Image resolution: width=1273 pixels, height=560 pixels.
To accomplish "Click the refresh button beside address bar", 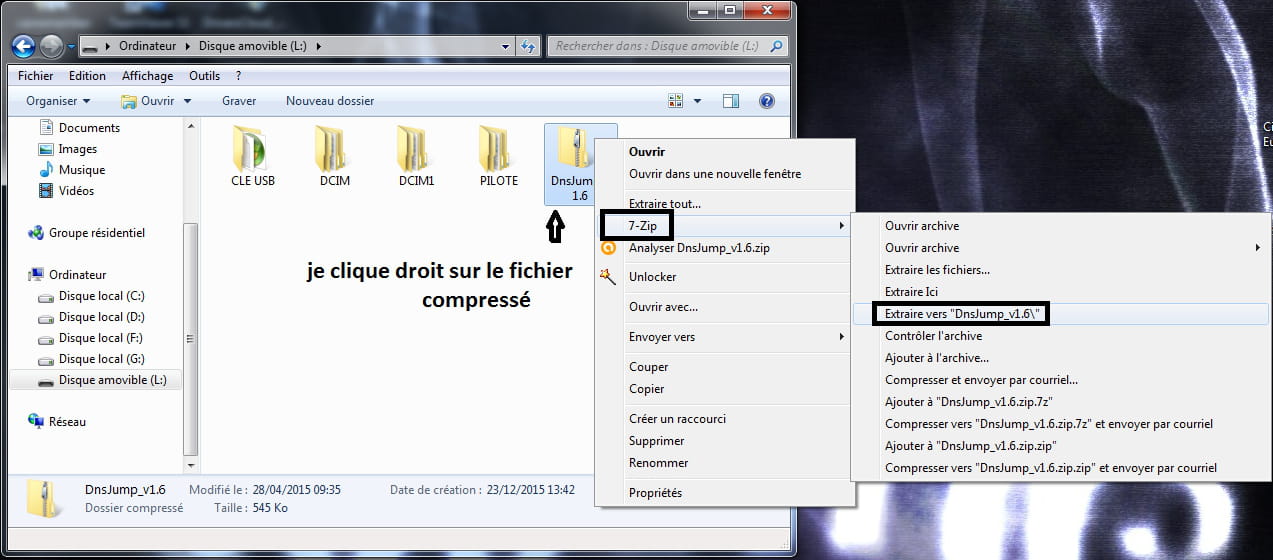I will 528,47.
